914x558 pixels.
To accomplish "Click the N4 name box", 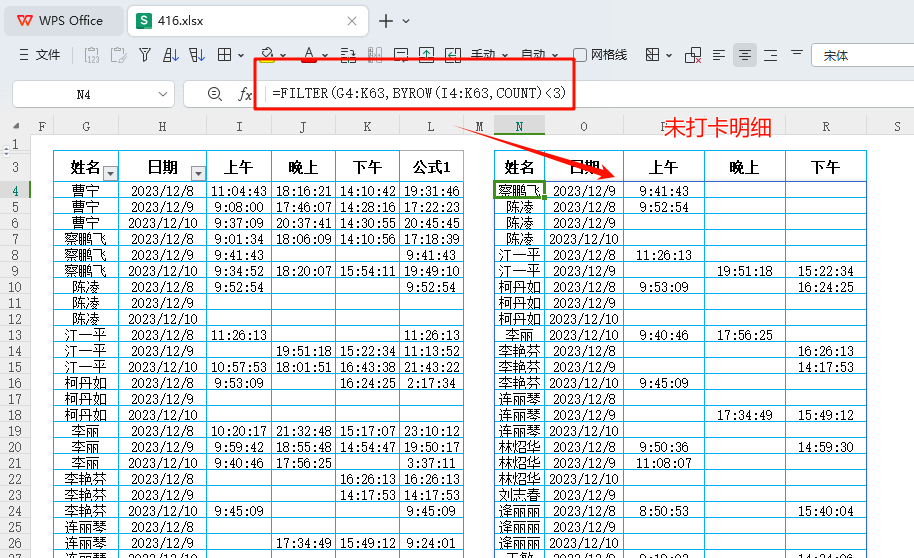I will (x=83, y=94).
